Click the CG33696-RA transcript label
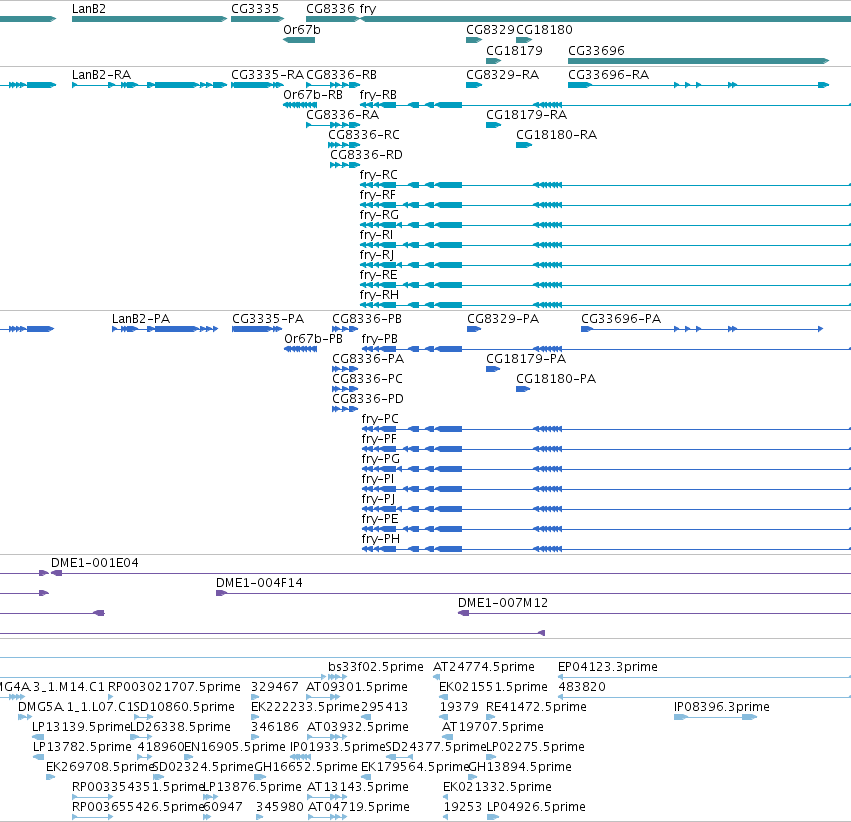The image size is (851, 822). click(x=608, y=75)
